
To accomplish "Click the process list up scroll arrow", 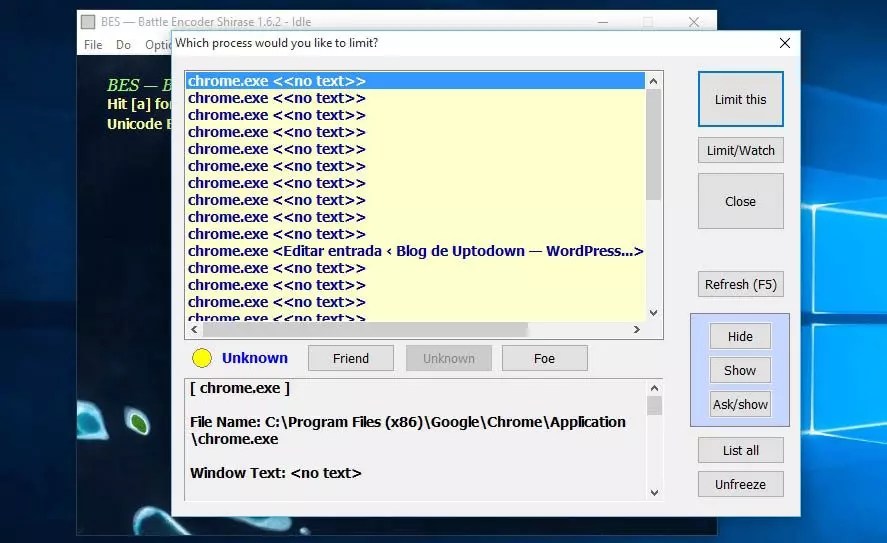I will (653, 81).
